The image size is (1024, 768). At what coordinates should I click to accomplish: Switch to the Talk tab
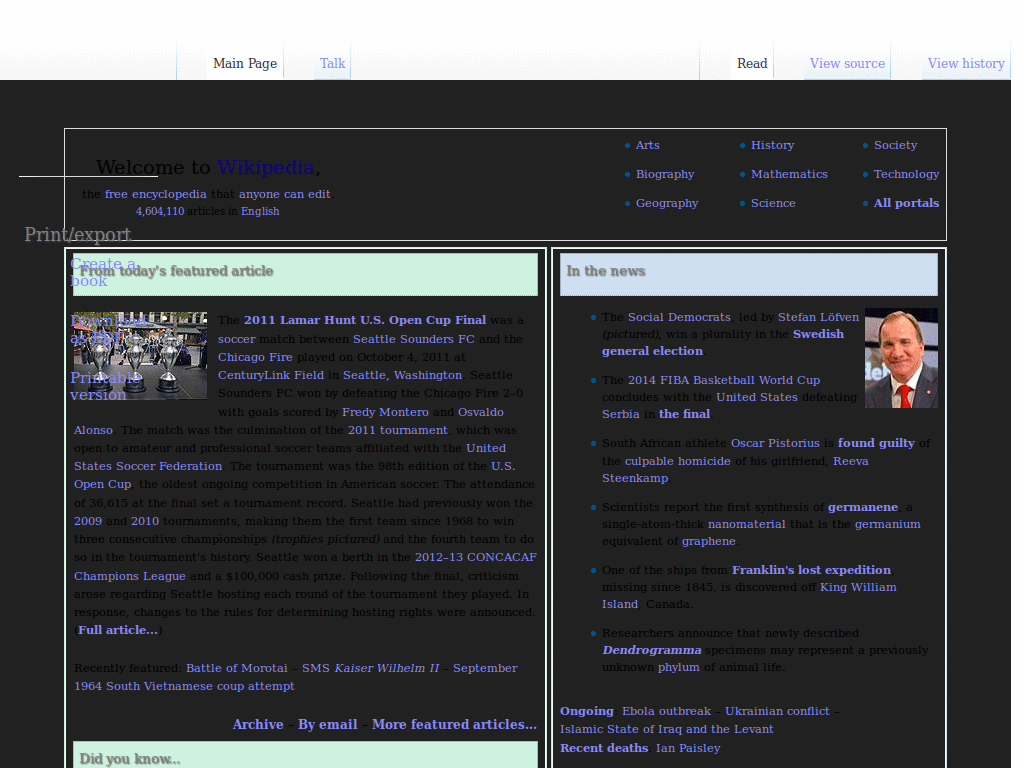coord(332,63)
